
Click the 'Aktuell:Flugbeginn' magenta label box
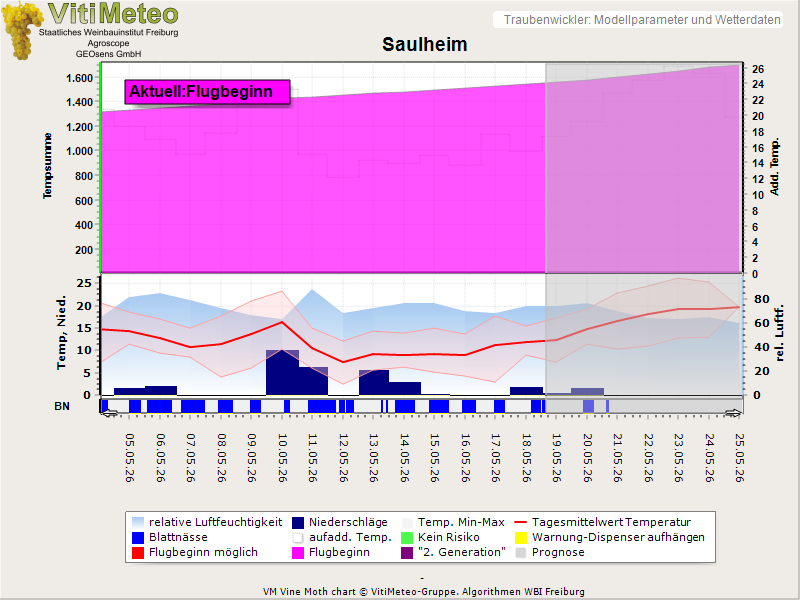pyautogui.click(x=207, y=92)
